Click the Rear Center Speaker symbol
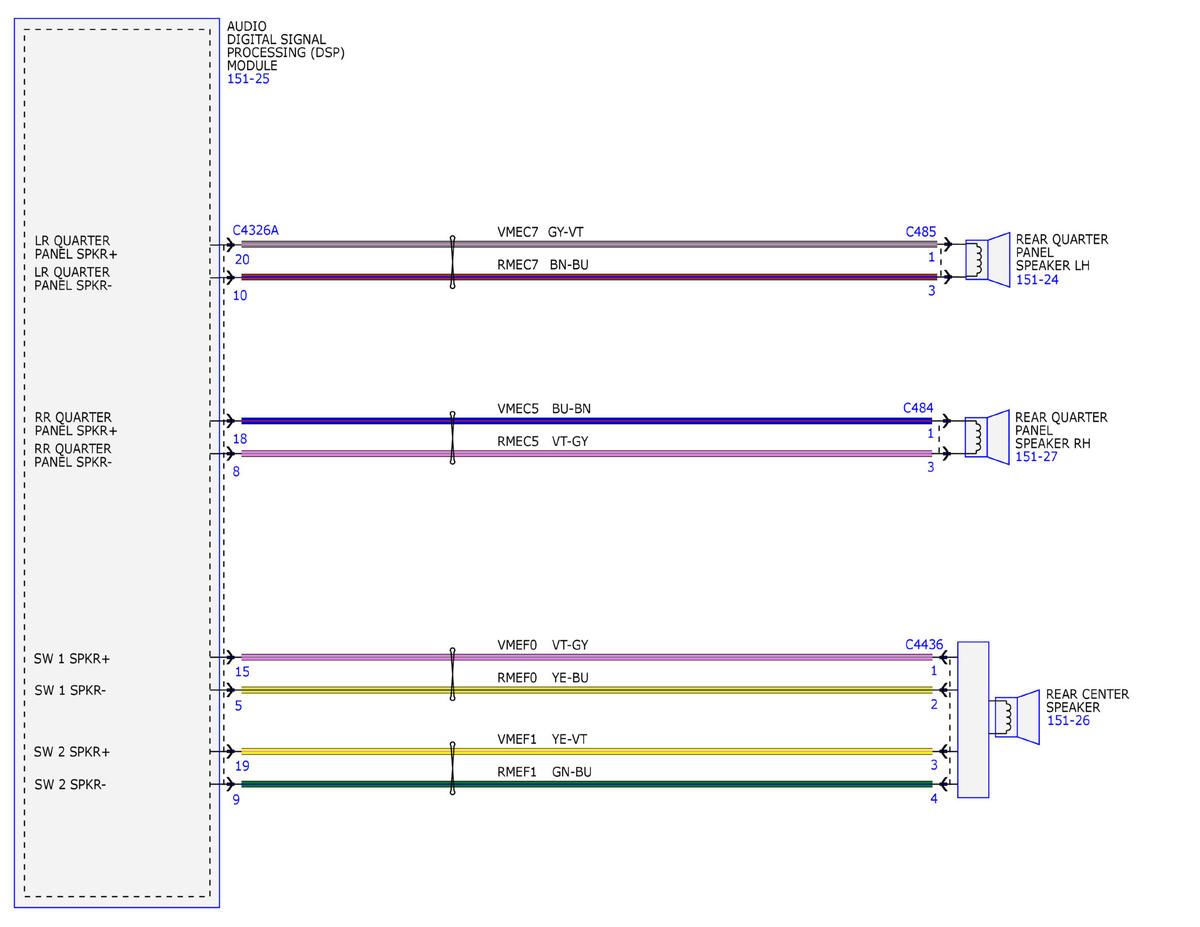 click(1015, 716)
